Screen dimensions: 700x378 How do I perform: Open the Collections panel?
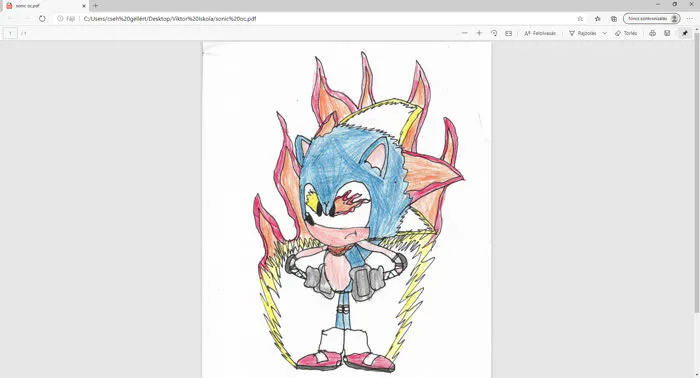pos(614,19)
